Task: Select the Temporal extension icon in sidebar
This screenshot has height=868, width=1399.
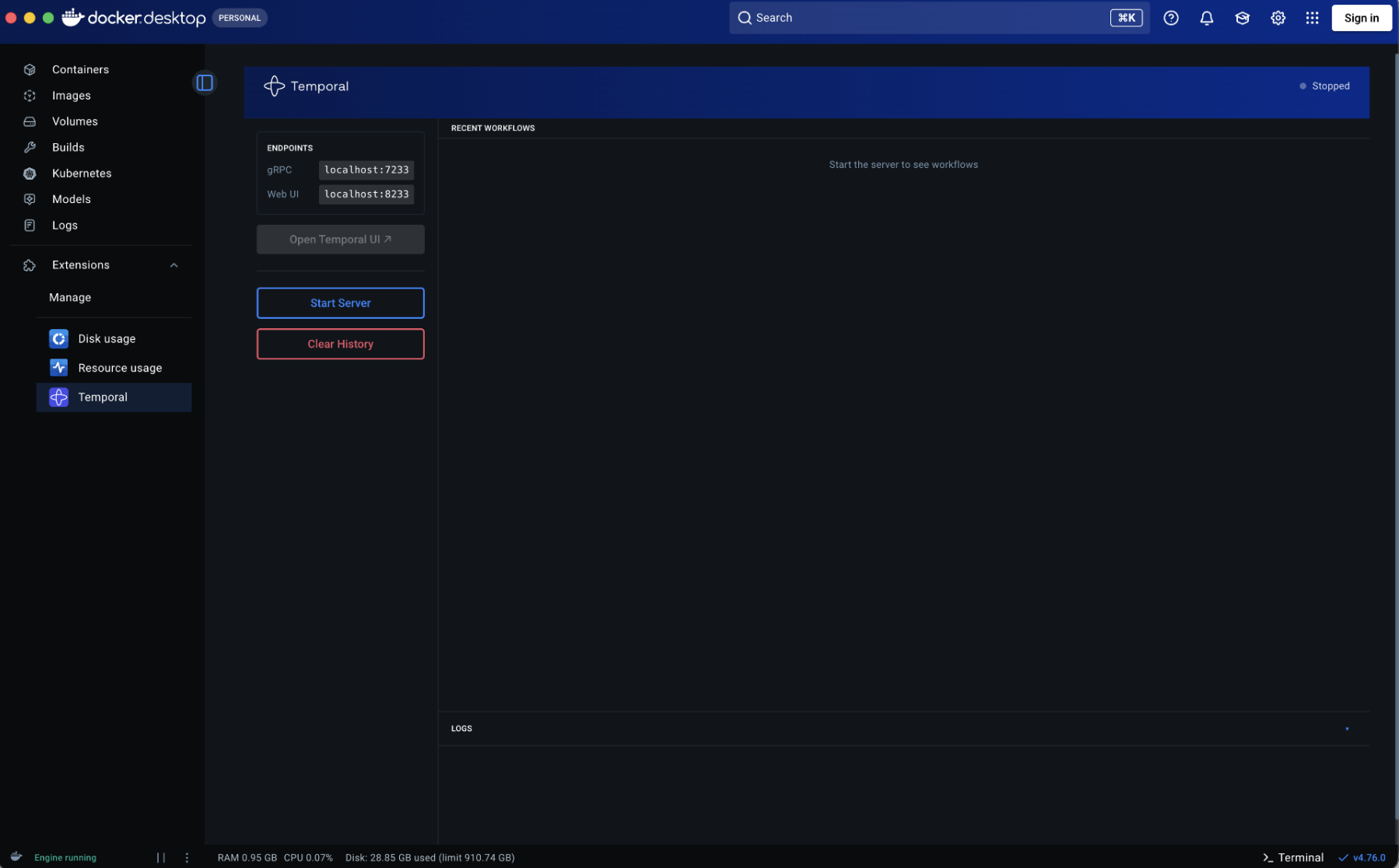Action: click(x=58, y=397)
